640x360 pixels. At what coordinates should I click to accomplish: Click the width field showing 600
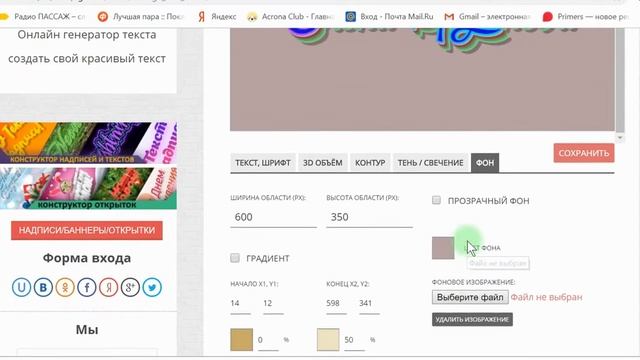click(x=273, y=217)
